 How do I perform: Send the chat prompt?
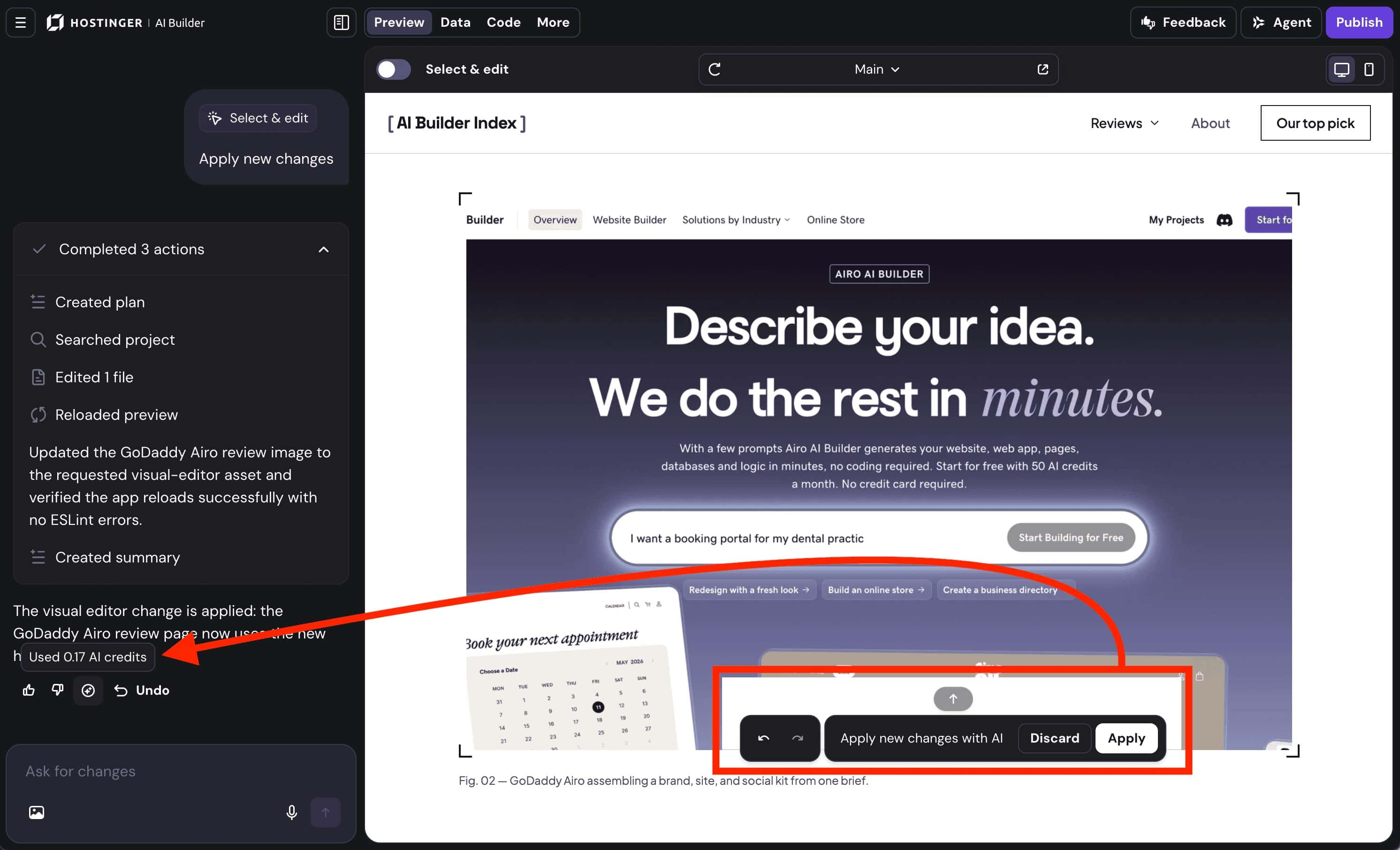coord(325,812)
